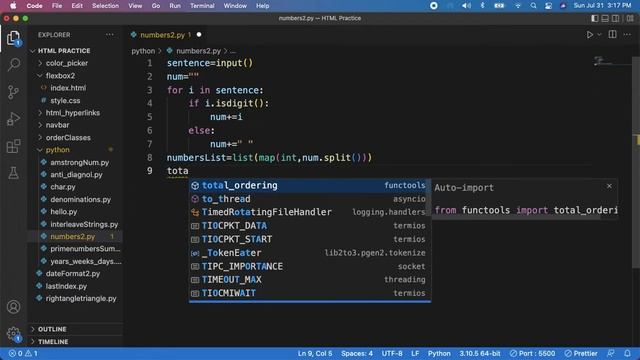Toggle secondary side bar layout icon

(x=615, y=18)
